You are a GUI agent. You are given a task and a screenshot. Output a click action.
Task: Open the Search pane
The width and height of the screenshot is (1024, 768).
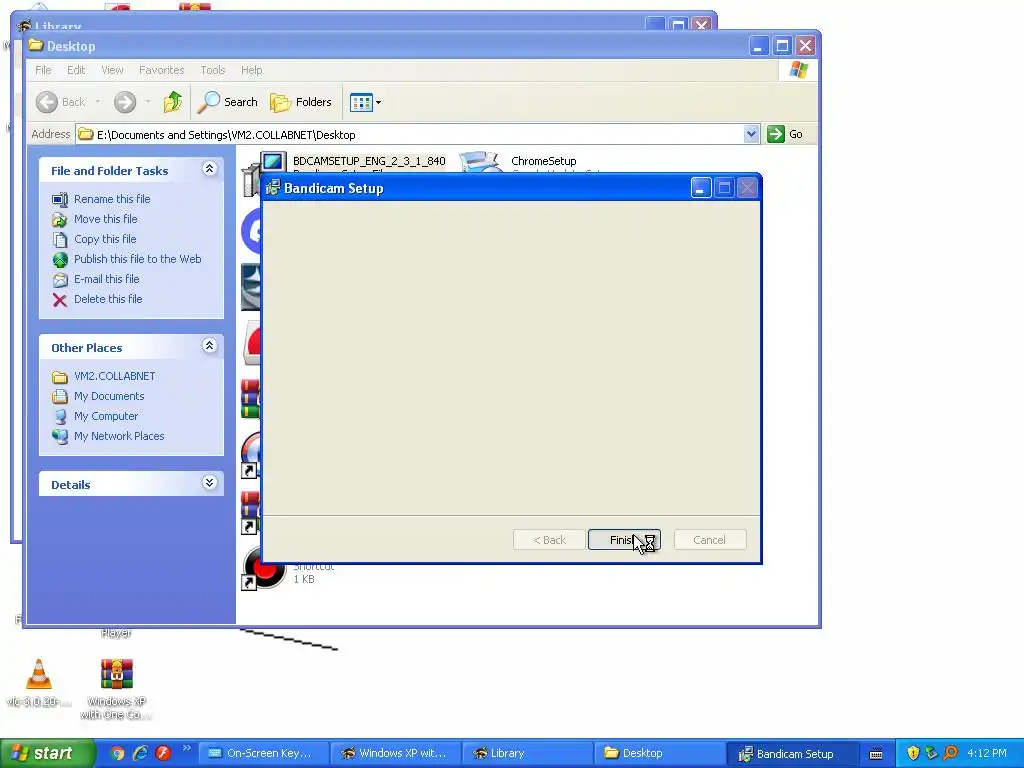pyautogui.click(x=228, y=102)
